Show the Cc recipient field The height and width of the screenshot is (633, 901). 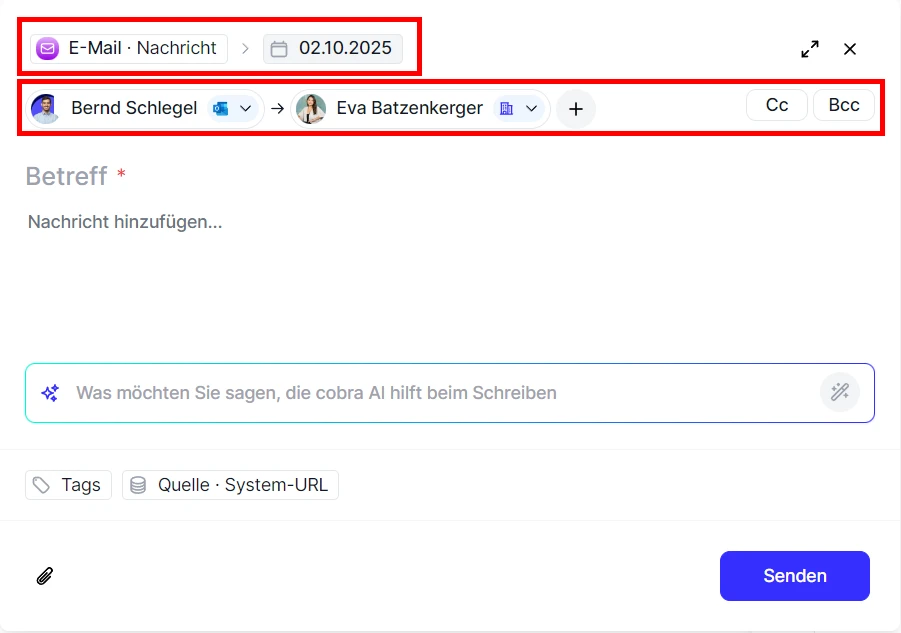(777, 104)
